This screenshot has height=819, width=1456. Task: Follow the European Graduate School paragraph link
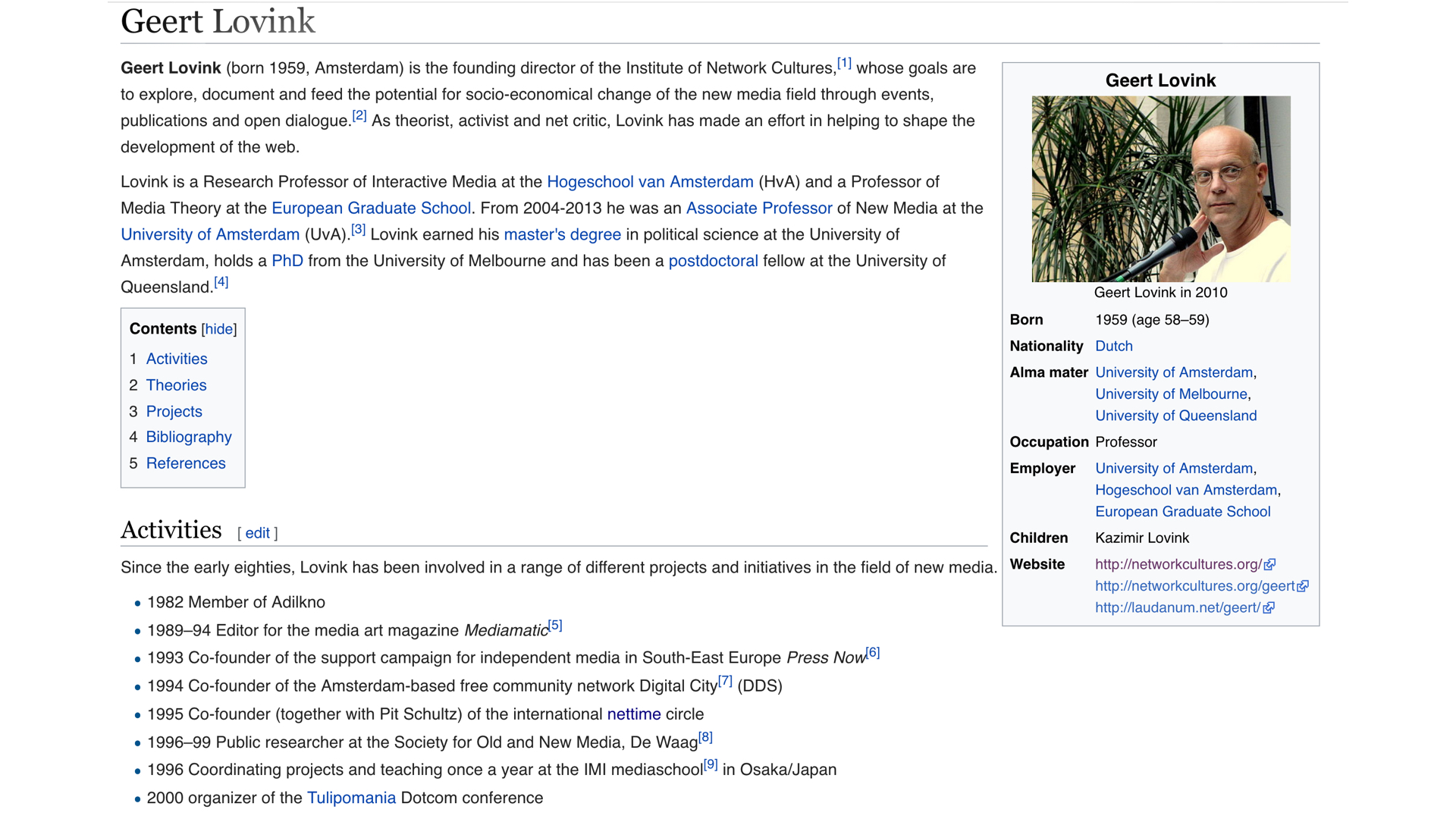point(371,209)
